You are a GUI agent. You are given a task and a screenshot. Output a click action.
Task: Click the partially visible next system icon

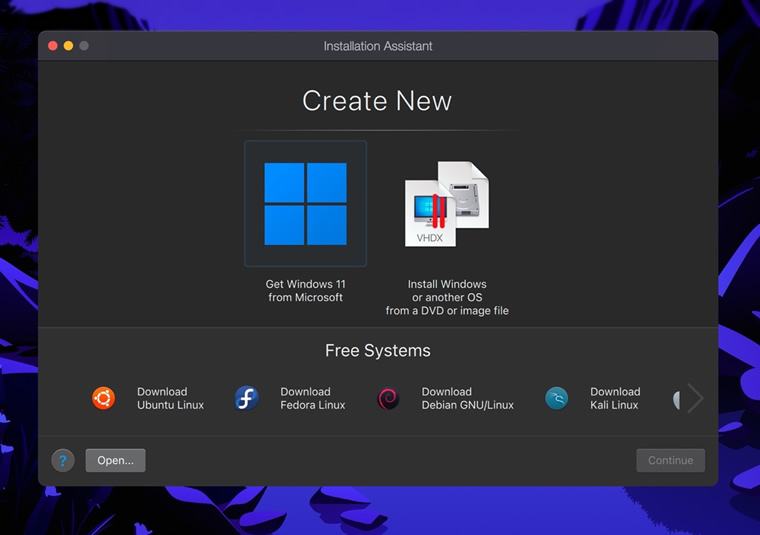tap(677, 400)
